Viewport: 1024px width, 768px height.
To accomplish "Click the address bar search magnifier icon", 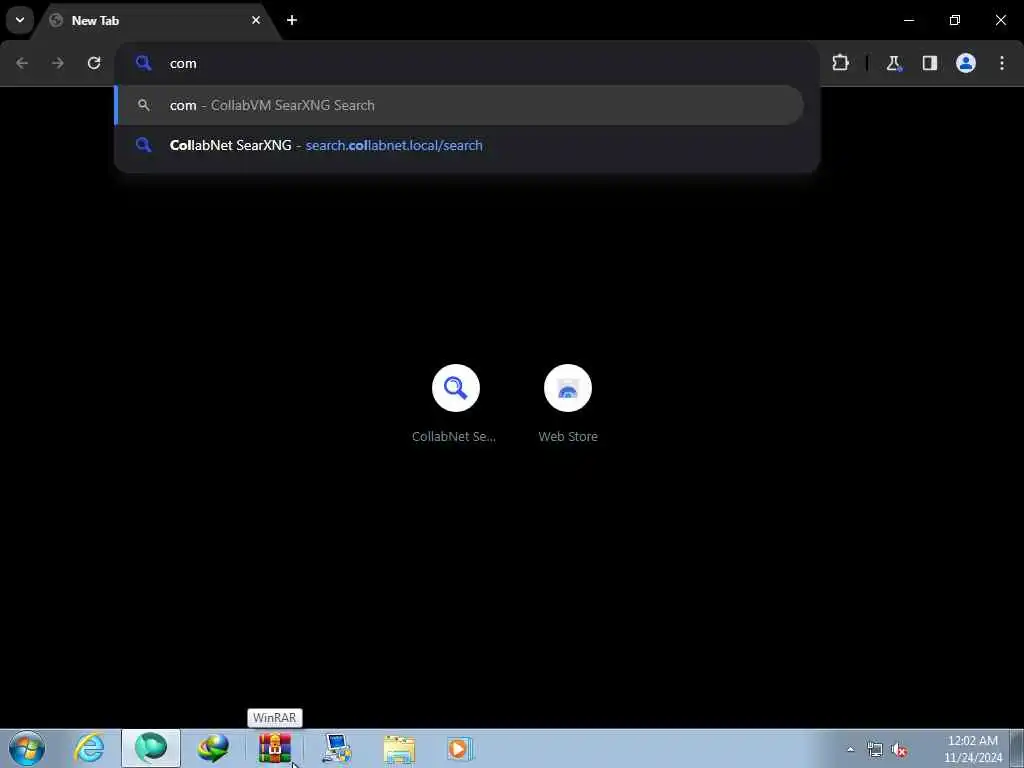I will (144, 63).
